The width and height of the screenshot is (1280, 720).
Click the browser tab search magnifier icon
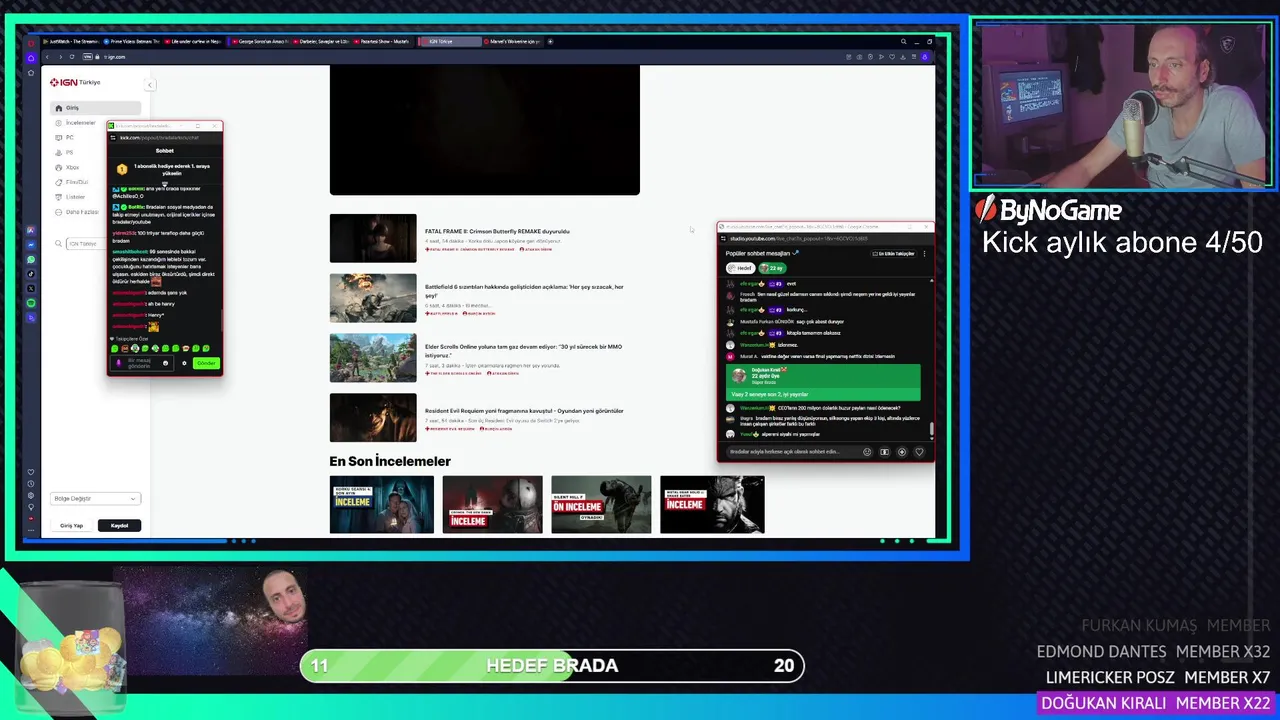[x=903, y=42]
